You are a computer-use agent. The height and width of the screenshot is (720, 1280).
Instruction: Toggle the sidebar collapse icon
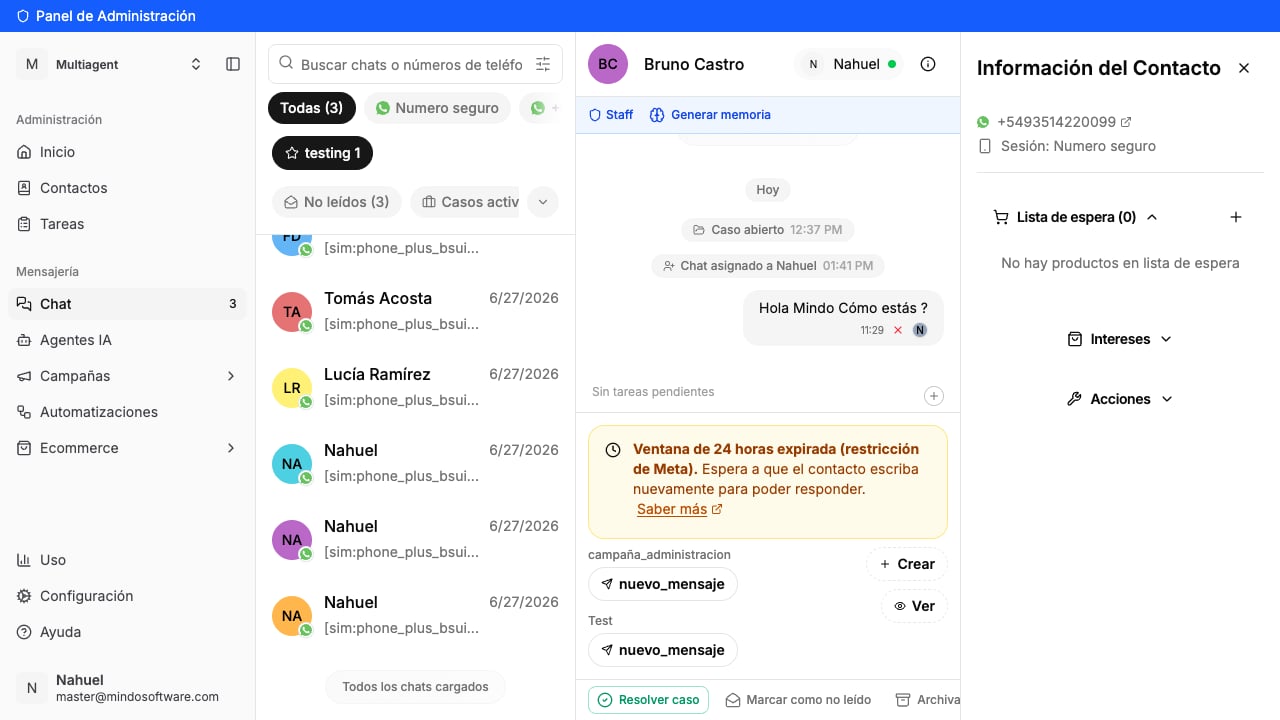(233, 64)
